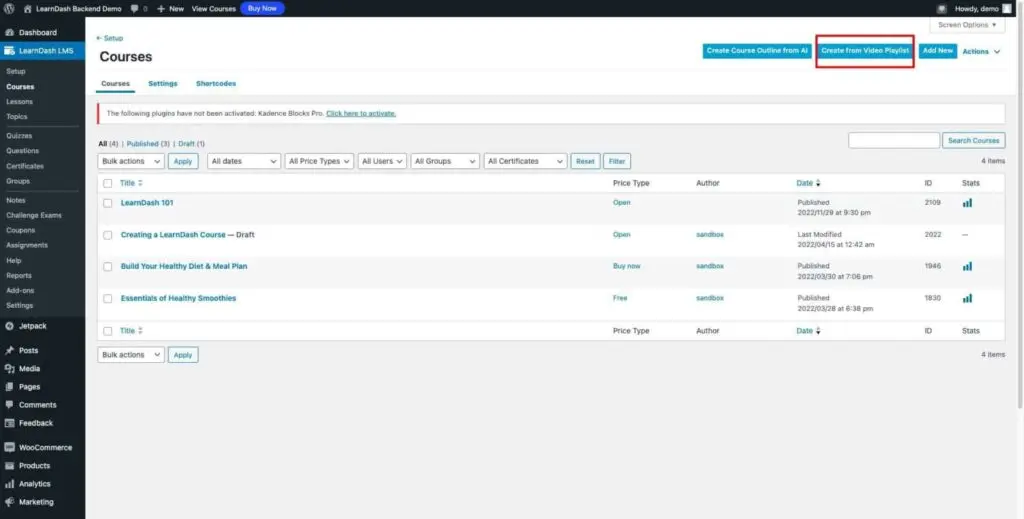Viewport: 1024px width, 519px height.
Task: Click the Comments icon in sidebar
Action: point(10,405)
